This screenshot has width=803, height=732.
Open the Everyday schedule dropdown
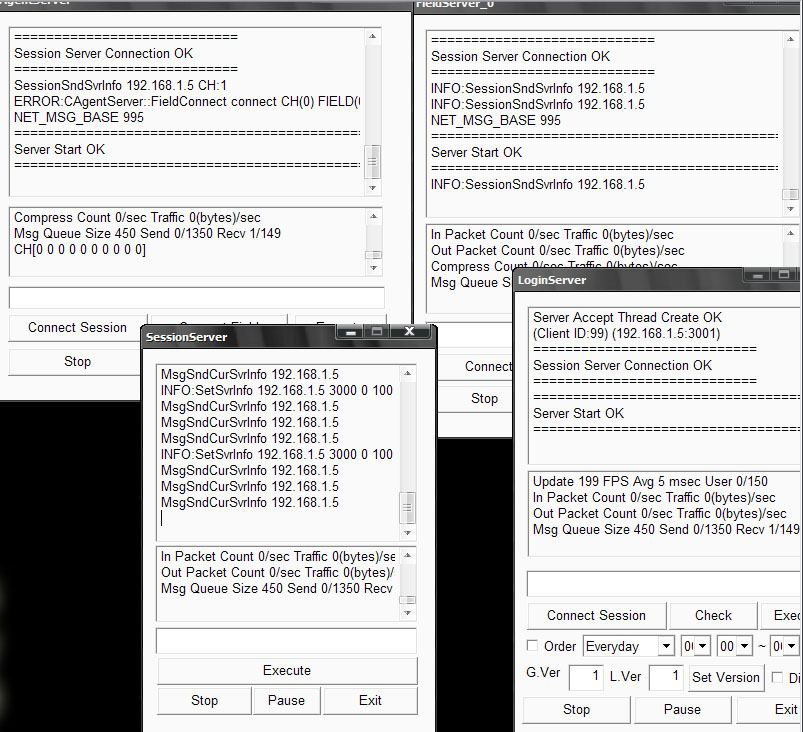pyautogui.click(x=666, y=646)
